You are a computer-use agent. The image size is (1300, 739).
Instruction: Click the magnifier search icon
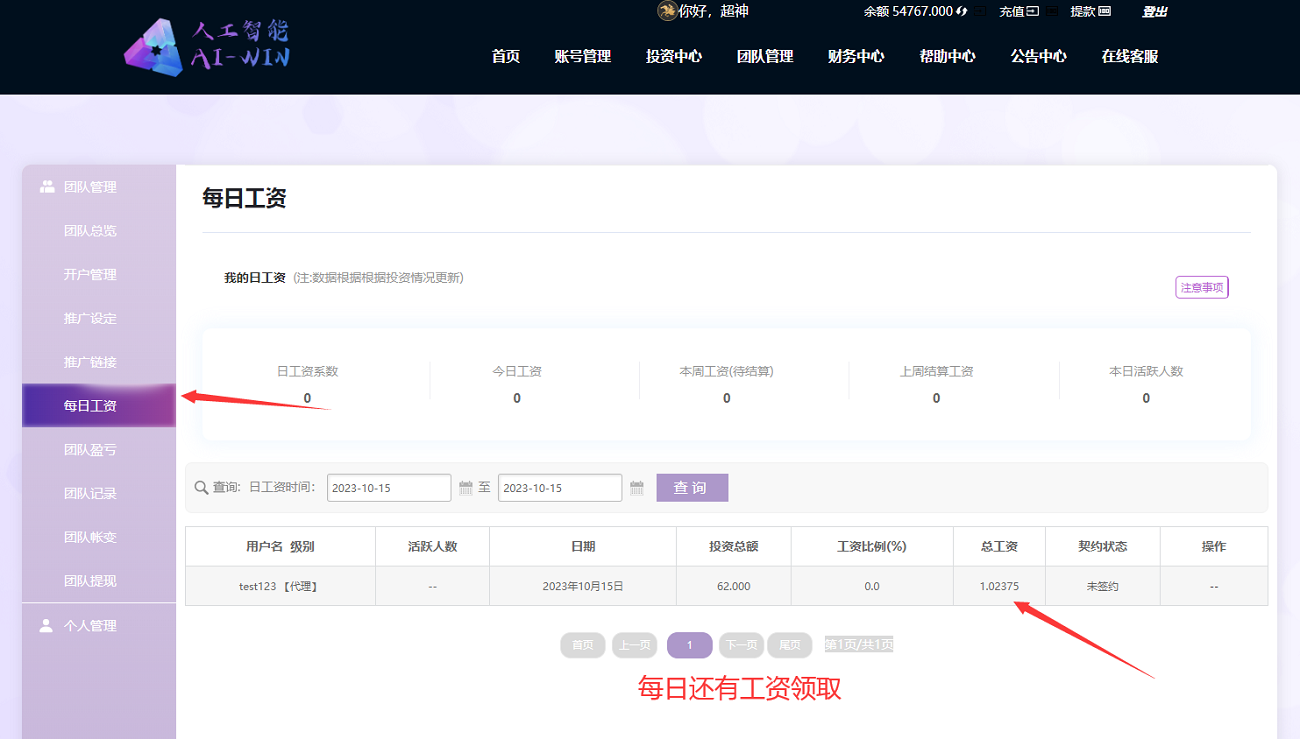(x=201, y=488)
